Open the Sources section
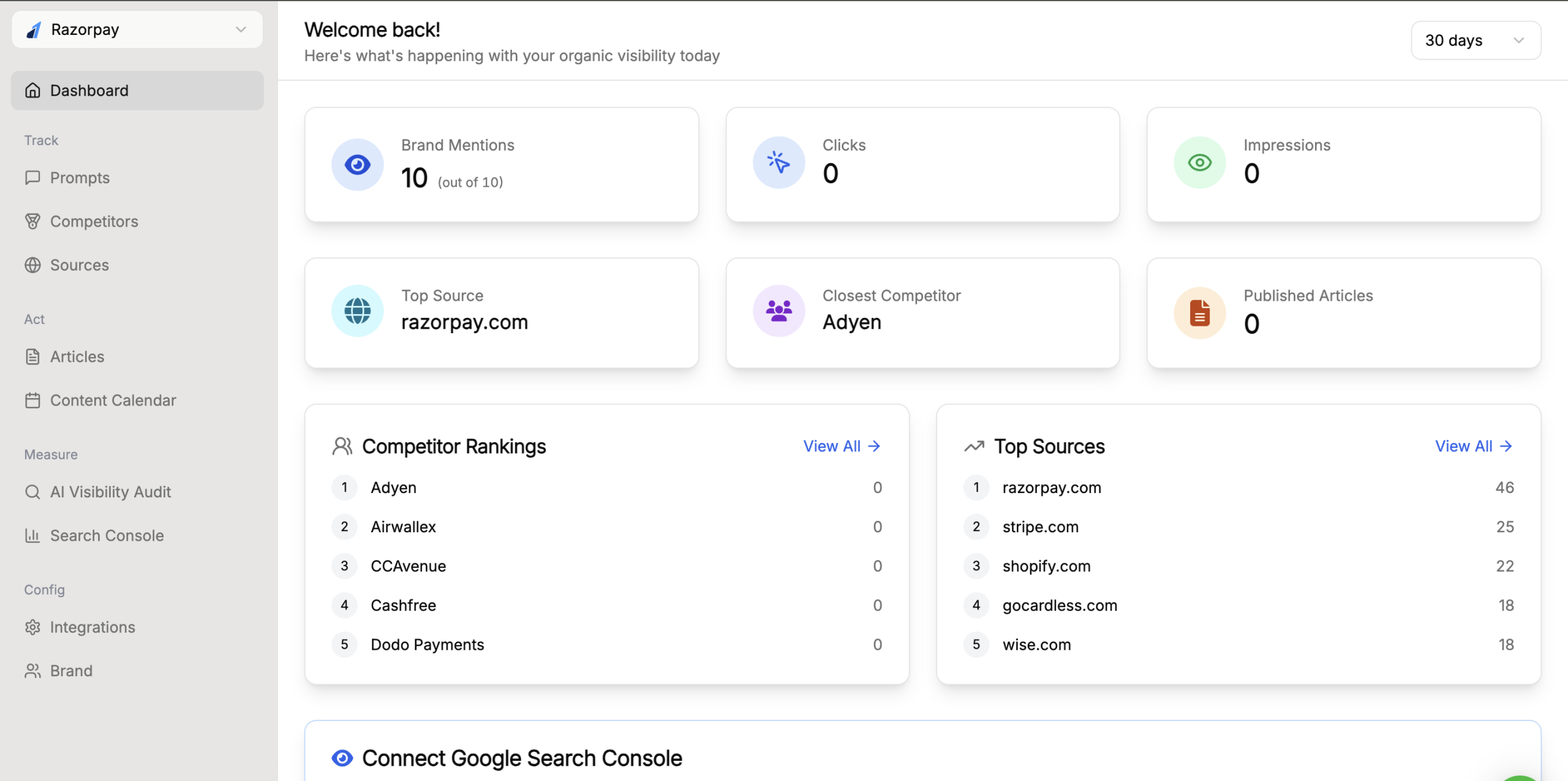Image resolution: width=1568 pixels, height=781 pixels. click(137, 265)
